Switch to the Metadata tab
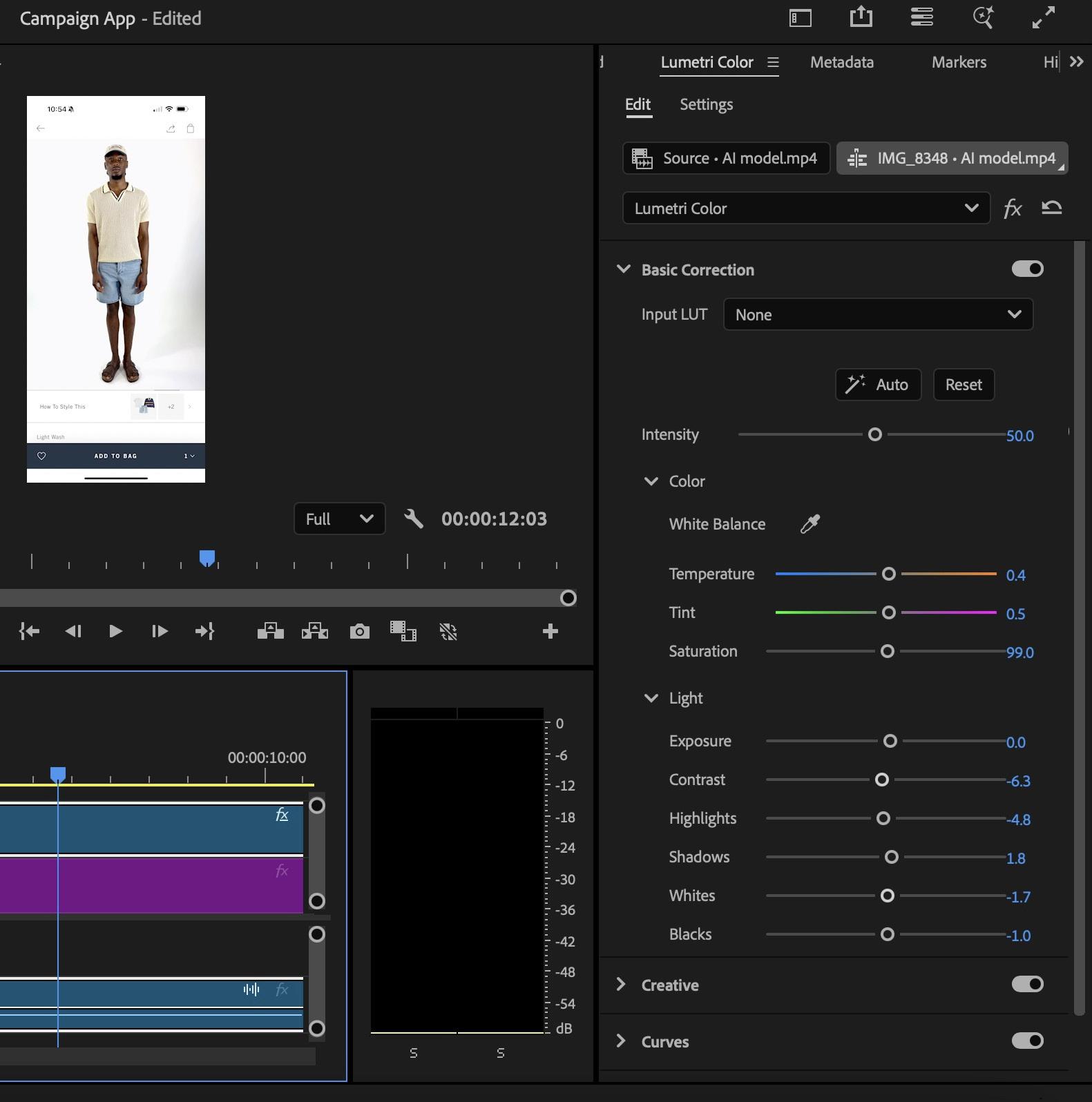This screenshot has width=1092, height=1102. [x=841, y=62]
